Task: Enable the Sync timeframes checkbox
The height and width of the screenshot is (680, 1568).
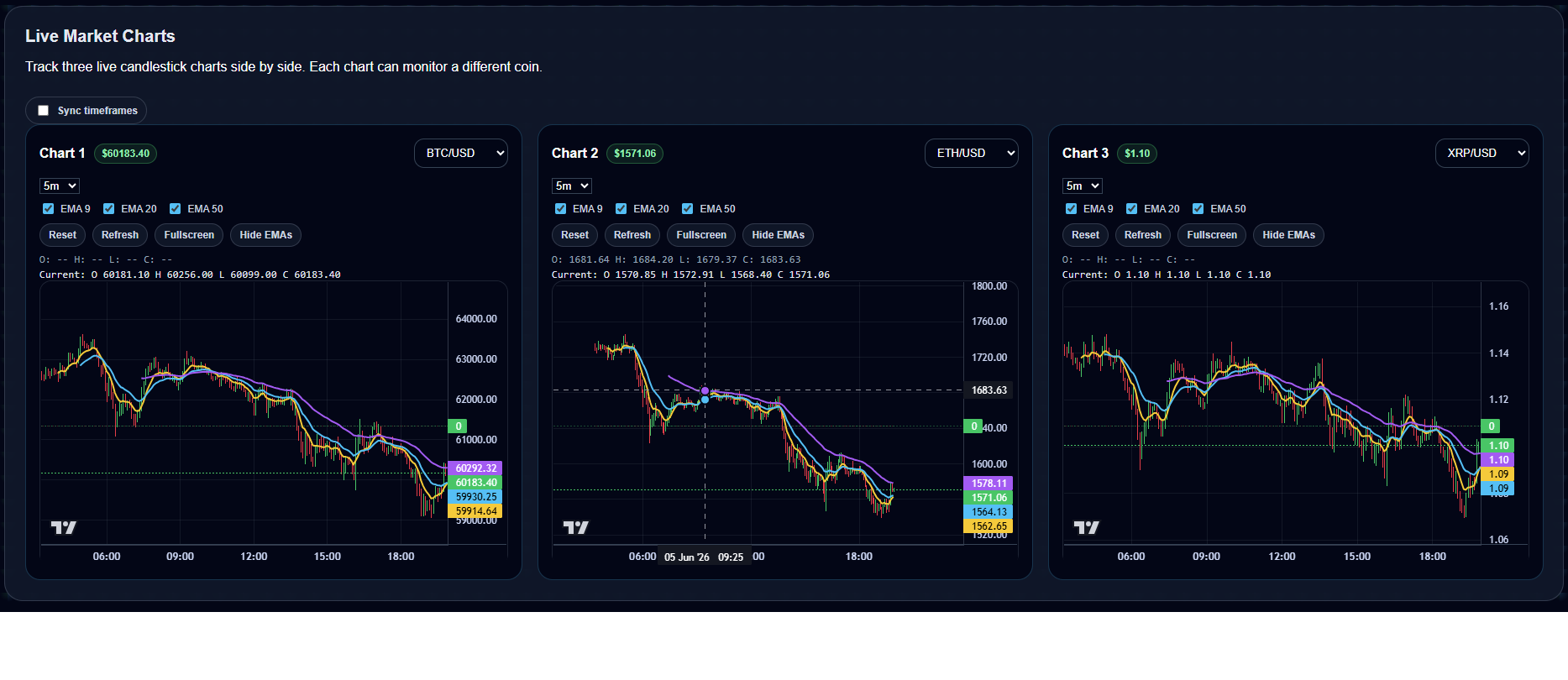Action: (x=44, y=111)
